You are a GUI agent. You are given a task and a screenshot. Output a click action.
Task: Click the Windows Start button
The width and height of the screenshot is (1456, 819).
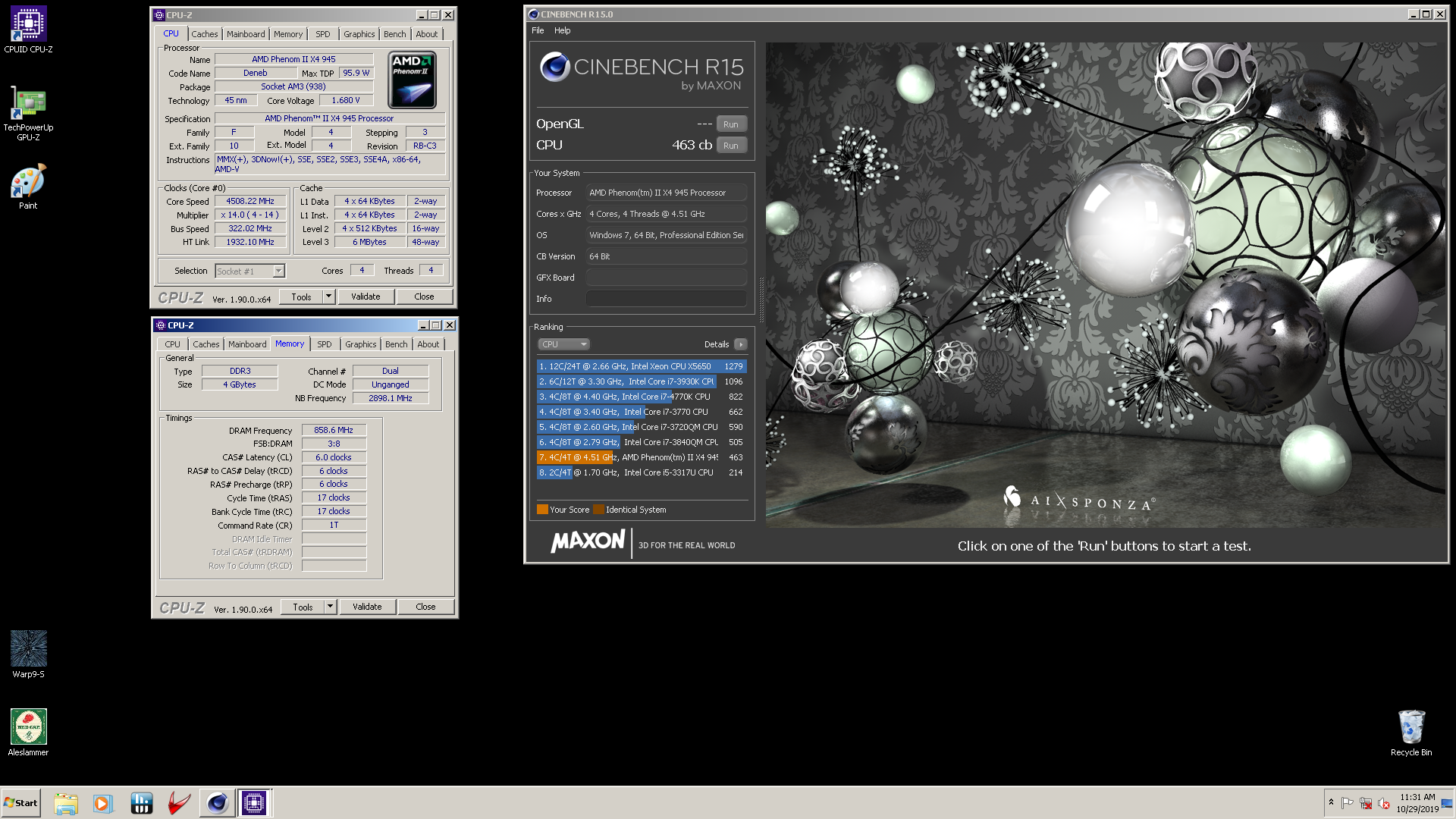click(20, 803)
